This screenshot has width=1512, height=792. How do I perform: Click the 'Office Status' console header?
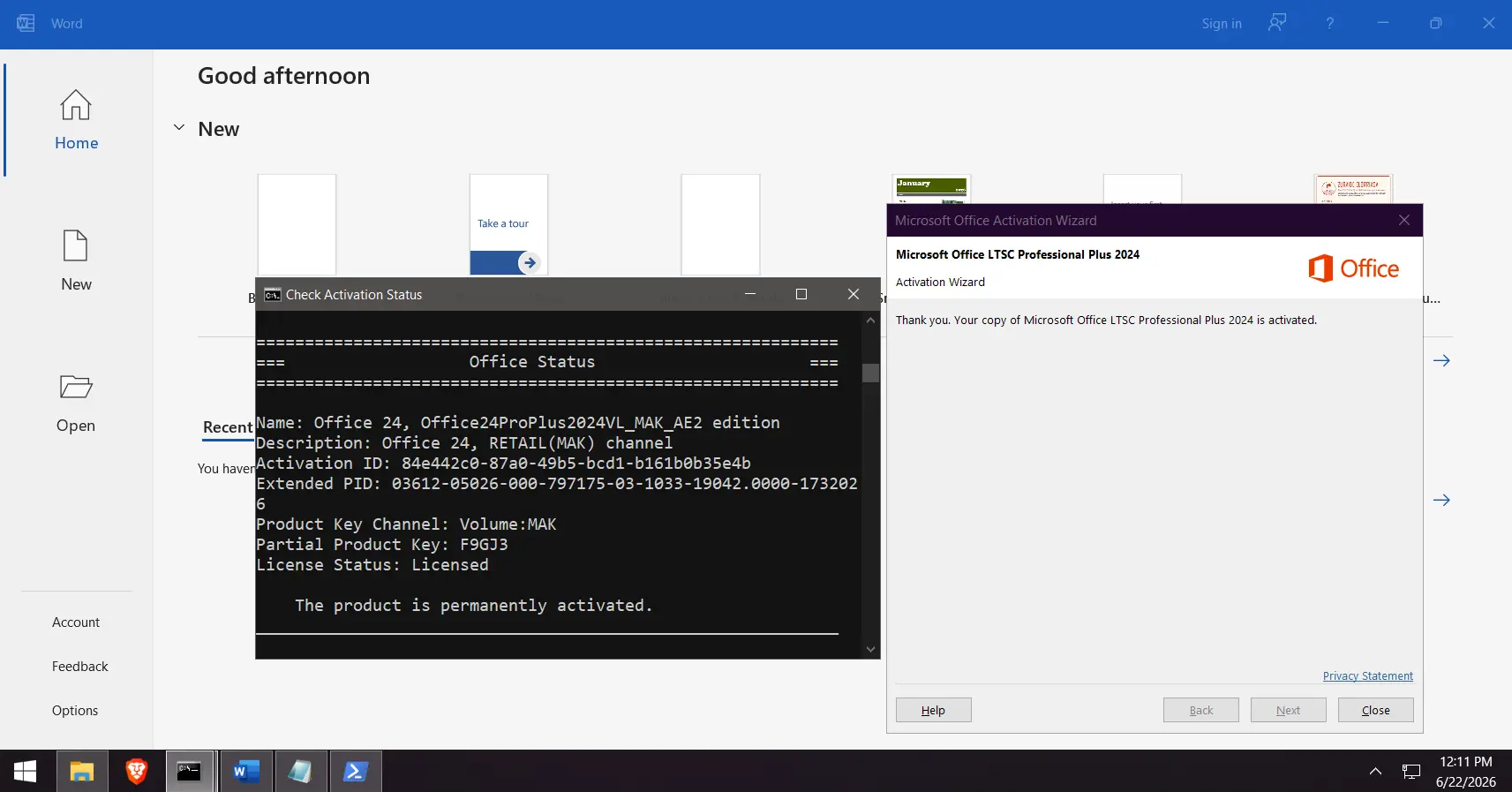[x=532, y=362]
